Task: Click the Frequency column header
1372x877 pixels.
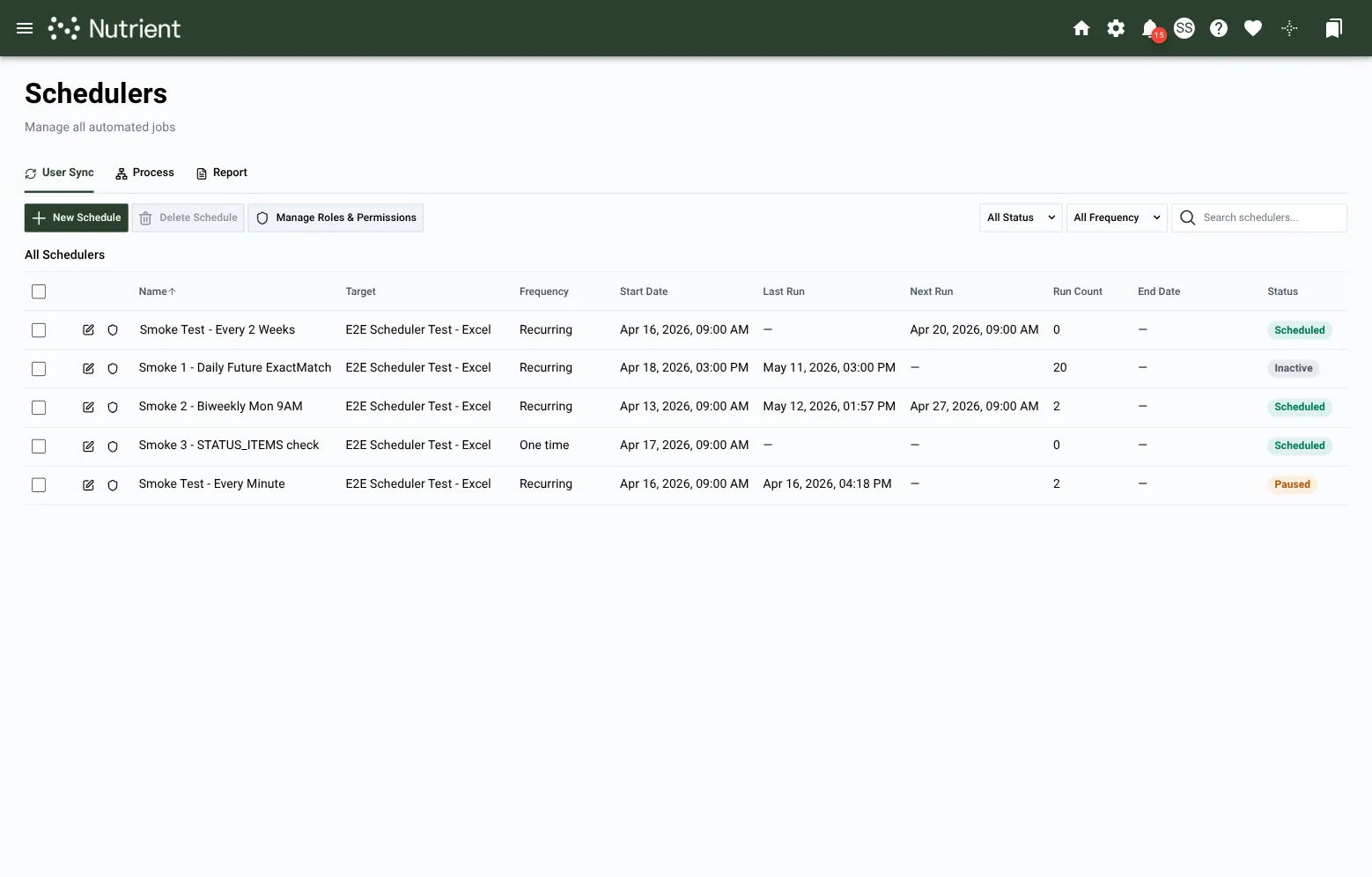Action: (544, 291)
